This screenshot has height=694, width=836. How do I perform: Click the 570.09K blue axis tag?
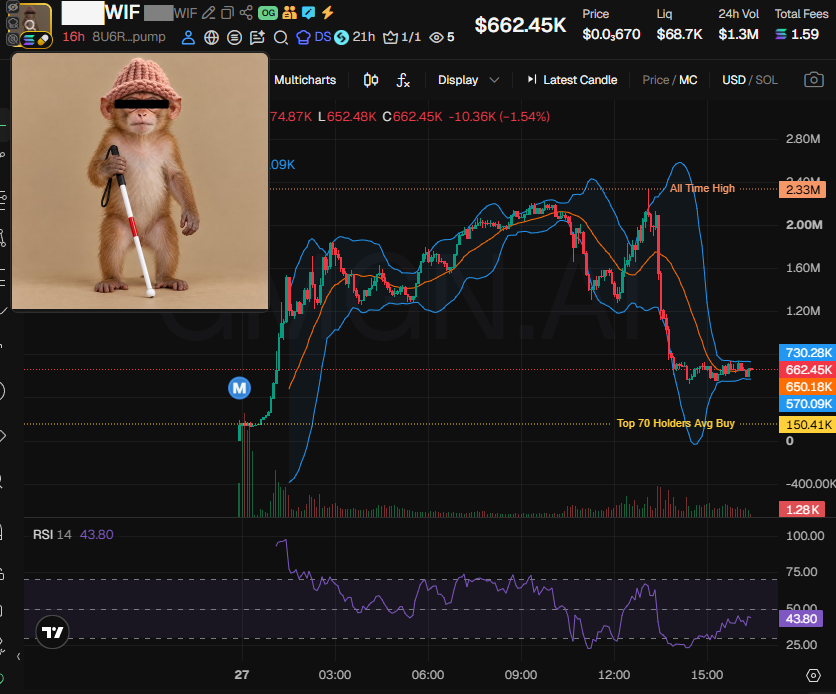(x=807, y=404)
